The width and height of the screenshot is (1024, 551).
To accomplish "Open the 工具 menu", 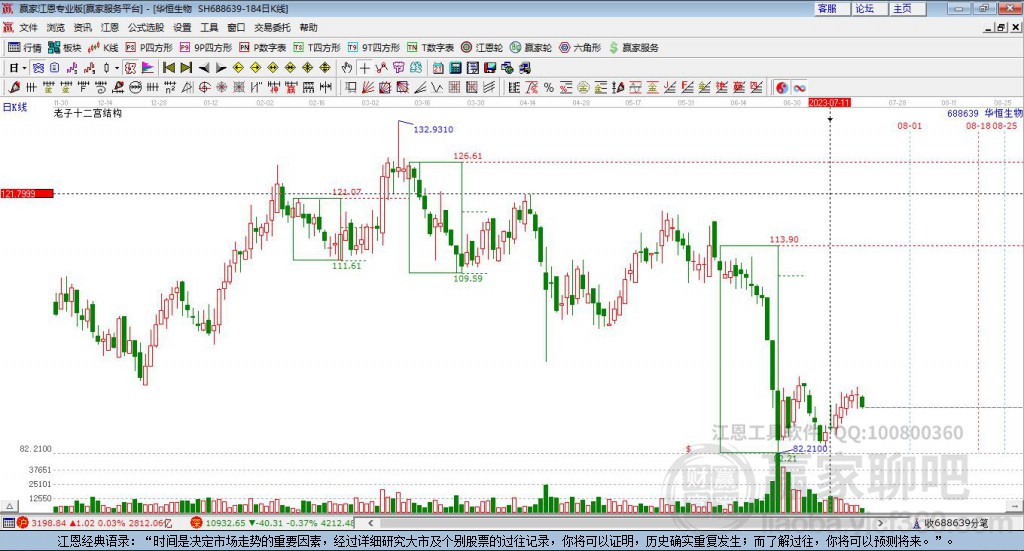I will 209,27.
